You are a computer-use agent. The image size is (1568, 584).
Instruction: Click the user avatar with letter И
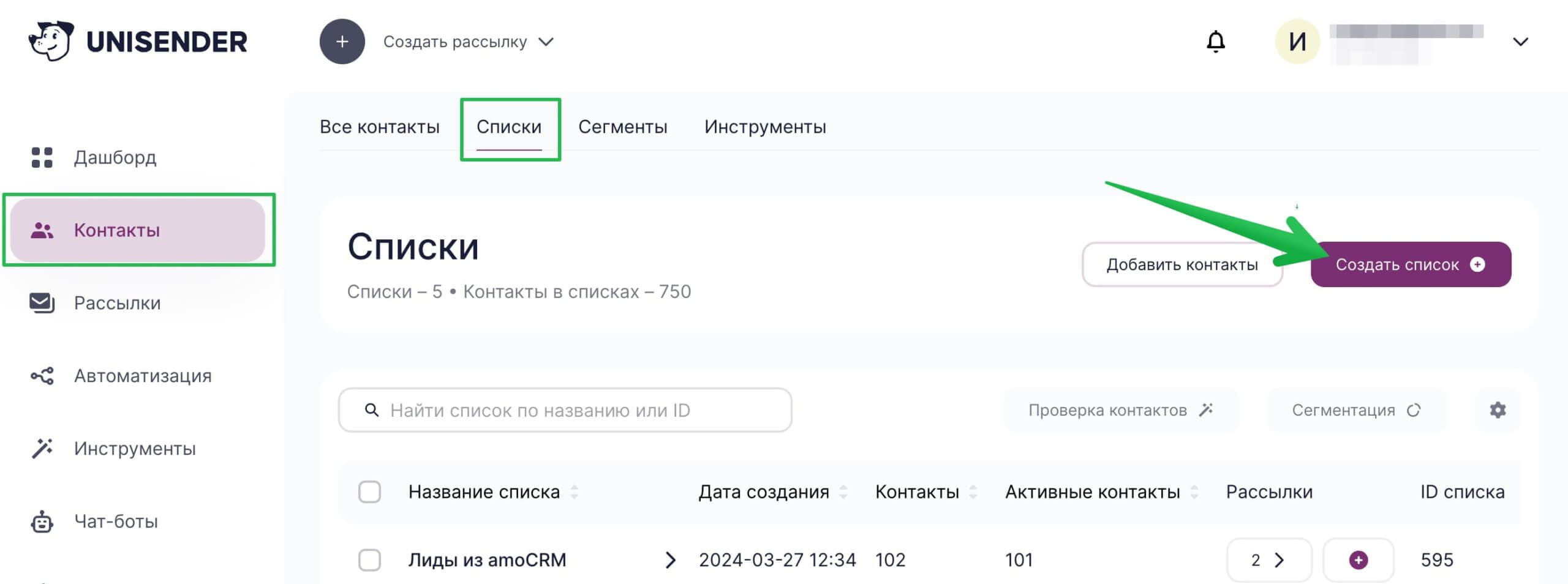pyautogui.click(x=1297, y=42)
